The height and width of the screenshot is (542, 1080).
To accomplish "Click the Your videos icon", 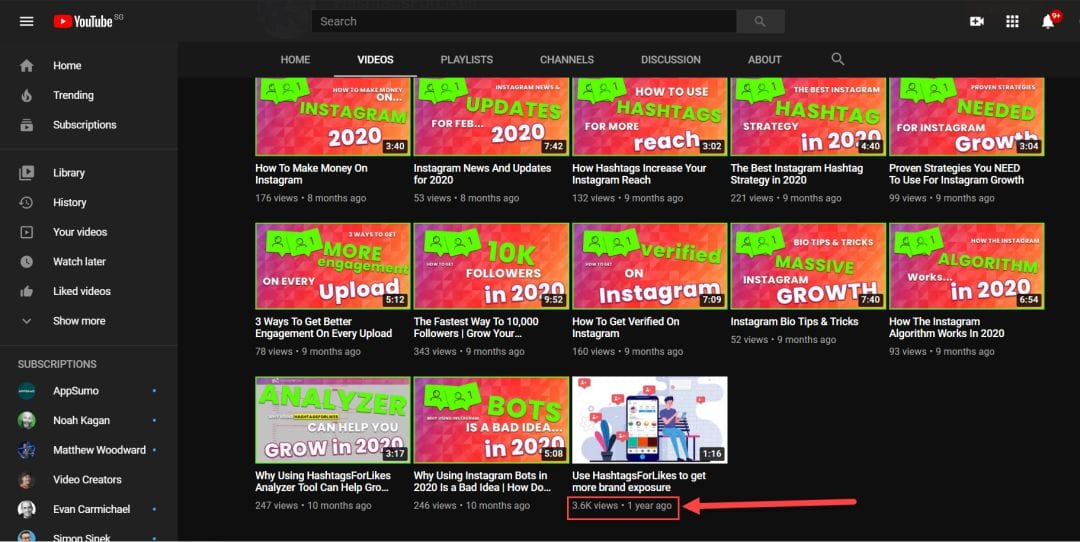I will pos(26,232).
